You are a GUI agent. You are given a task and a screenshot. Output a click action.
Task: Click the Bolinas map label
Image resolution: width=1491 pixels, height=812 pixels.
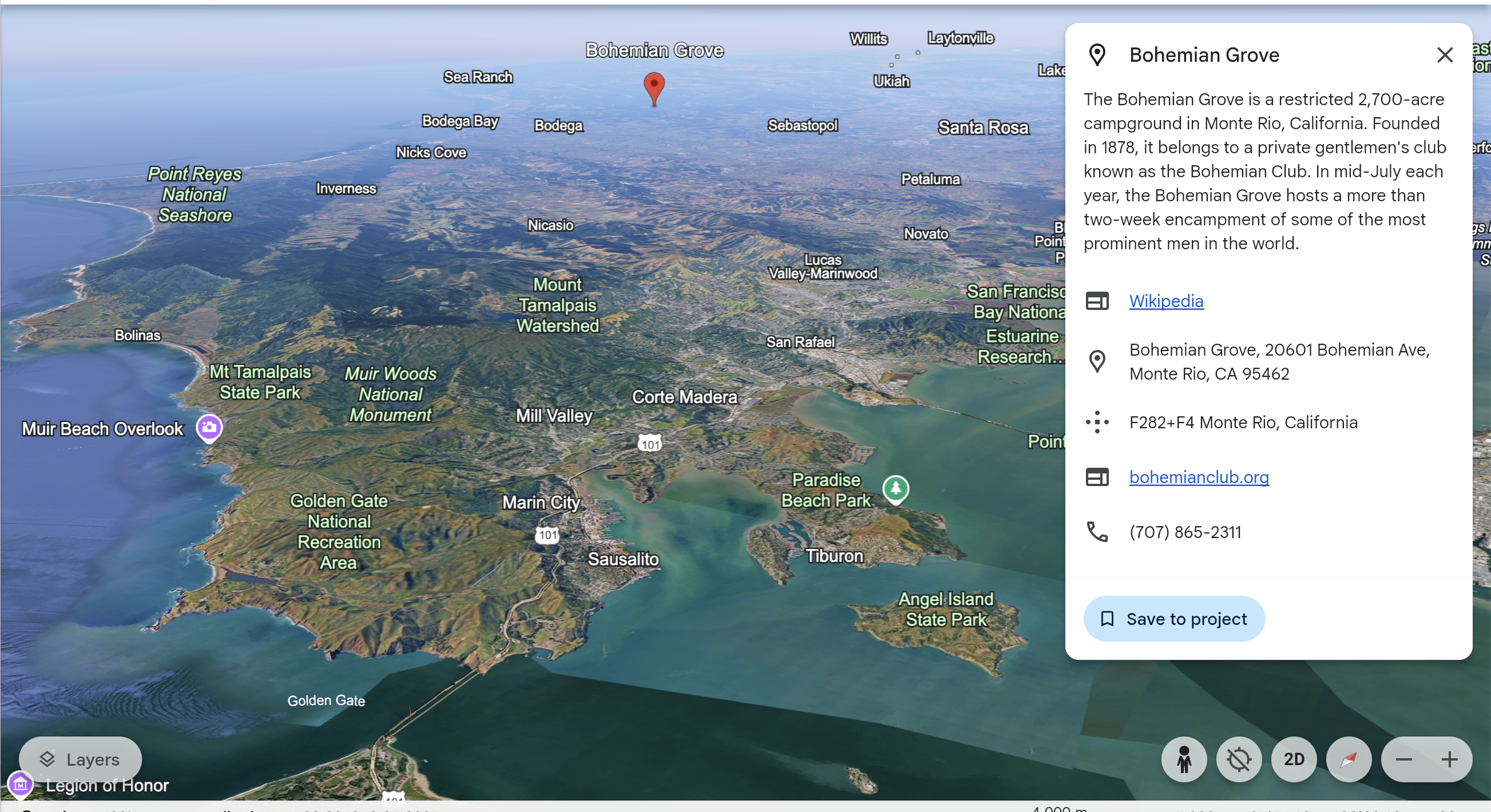[x=137, y=336]
